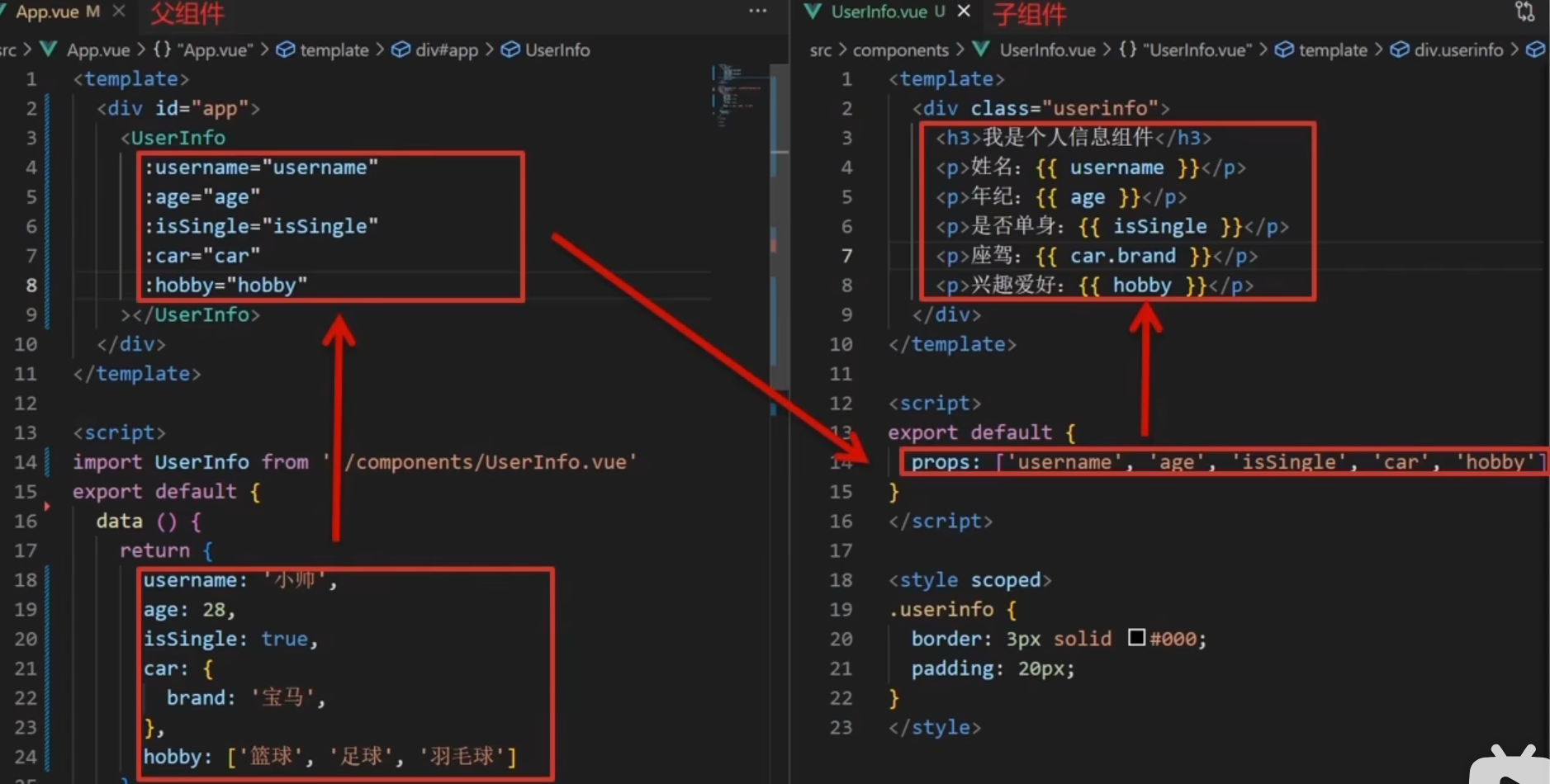This screenshot has height=784, width=1550.
Task: Click the 是否单身 {{ isSingle }} line
Action: point(1112,226)
